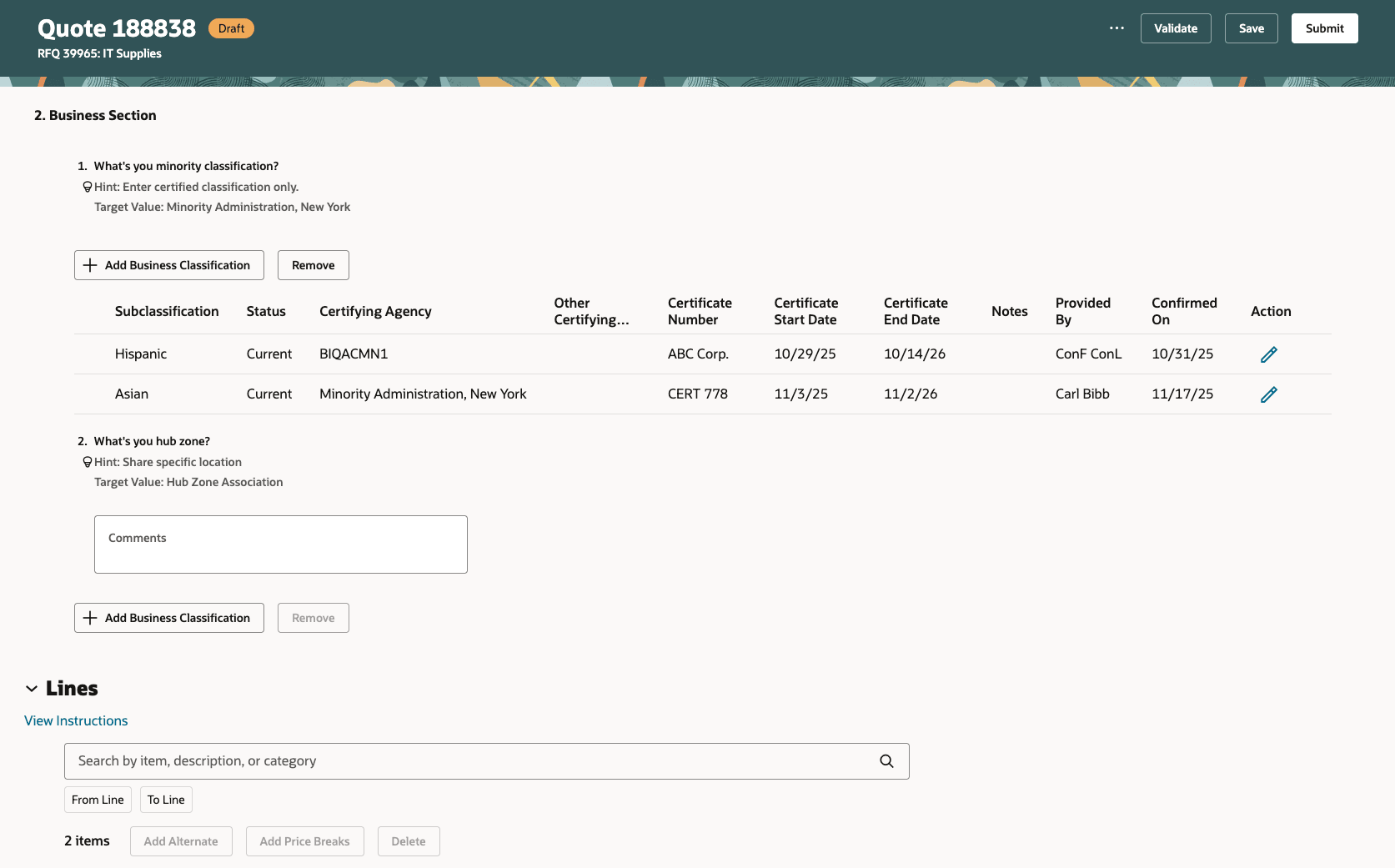
Task: Click the Add Price Breaks button
Action: pyautogui.click(x=304, y=840)
